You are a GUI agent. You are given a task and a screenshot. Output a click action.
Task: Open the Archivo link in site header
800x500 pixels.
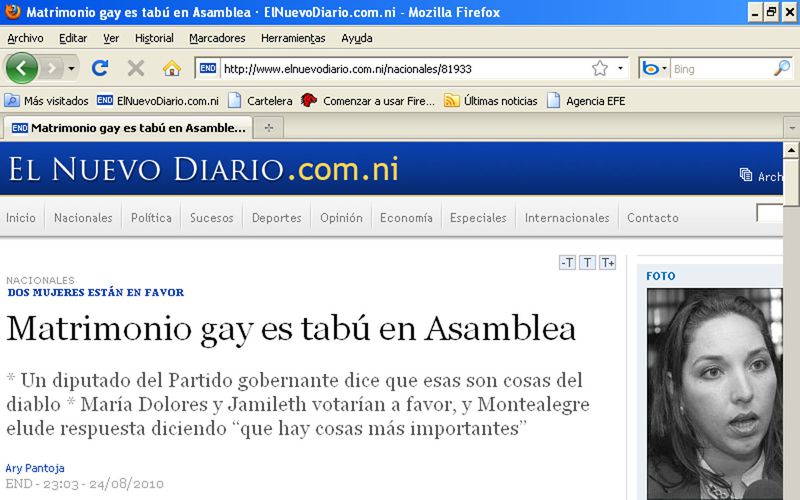pos(761,176)
